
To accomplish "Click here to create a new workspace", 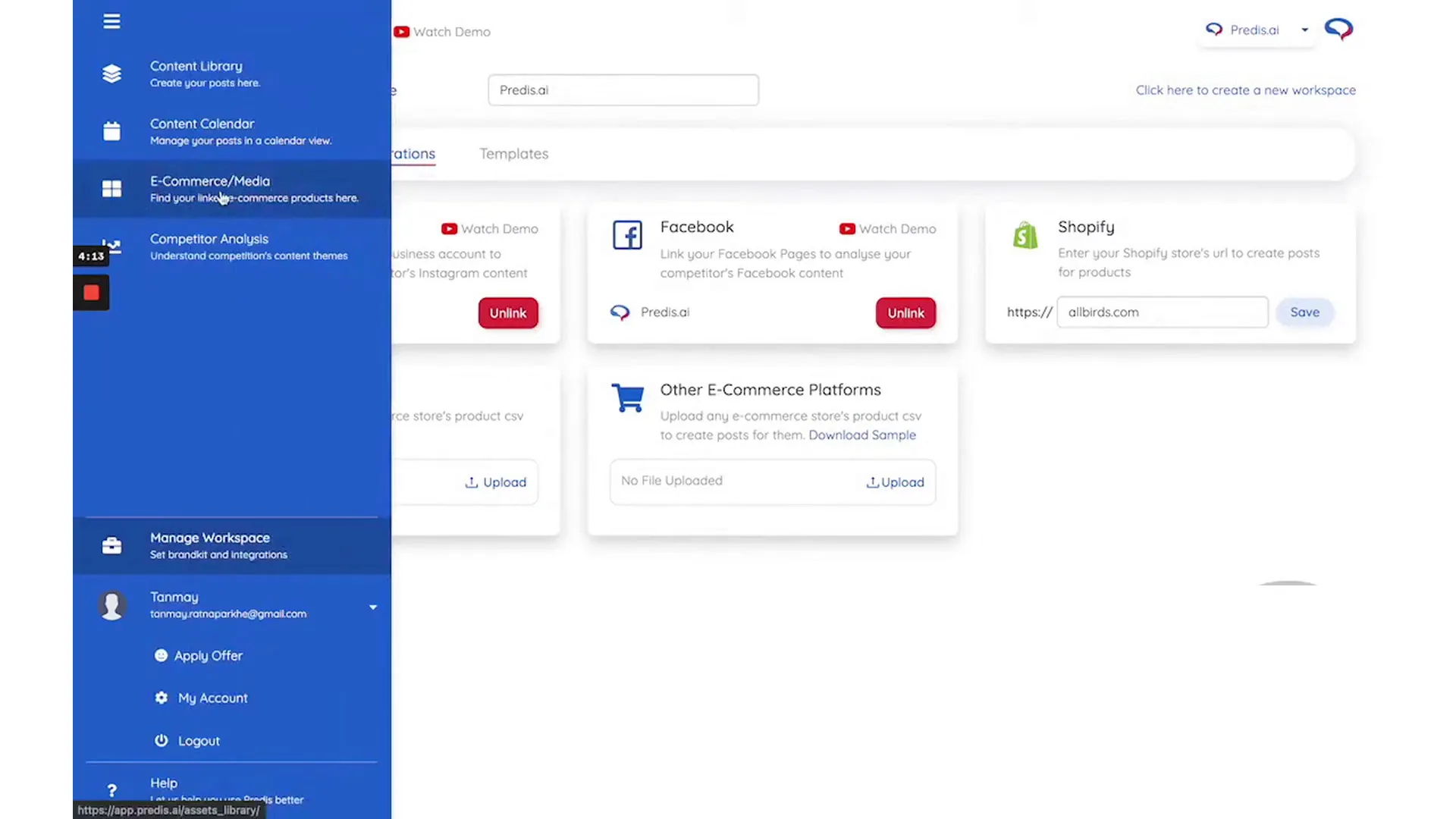I will 1245,90.
